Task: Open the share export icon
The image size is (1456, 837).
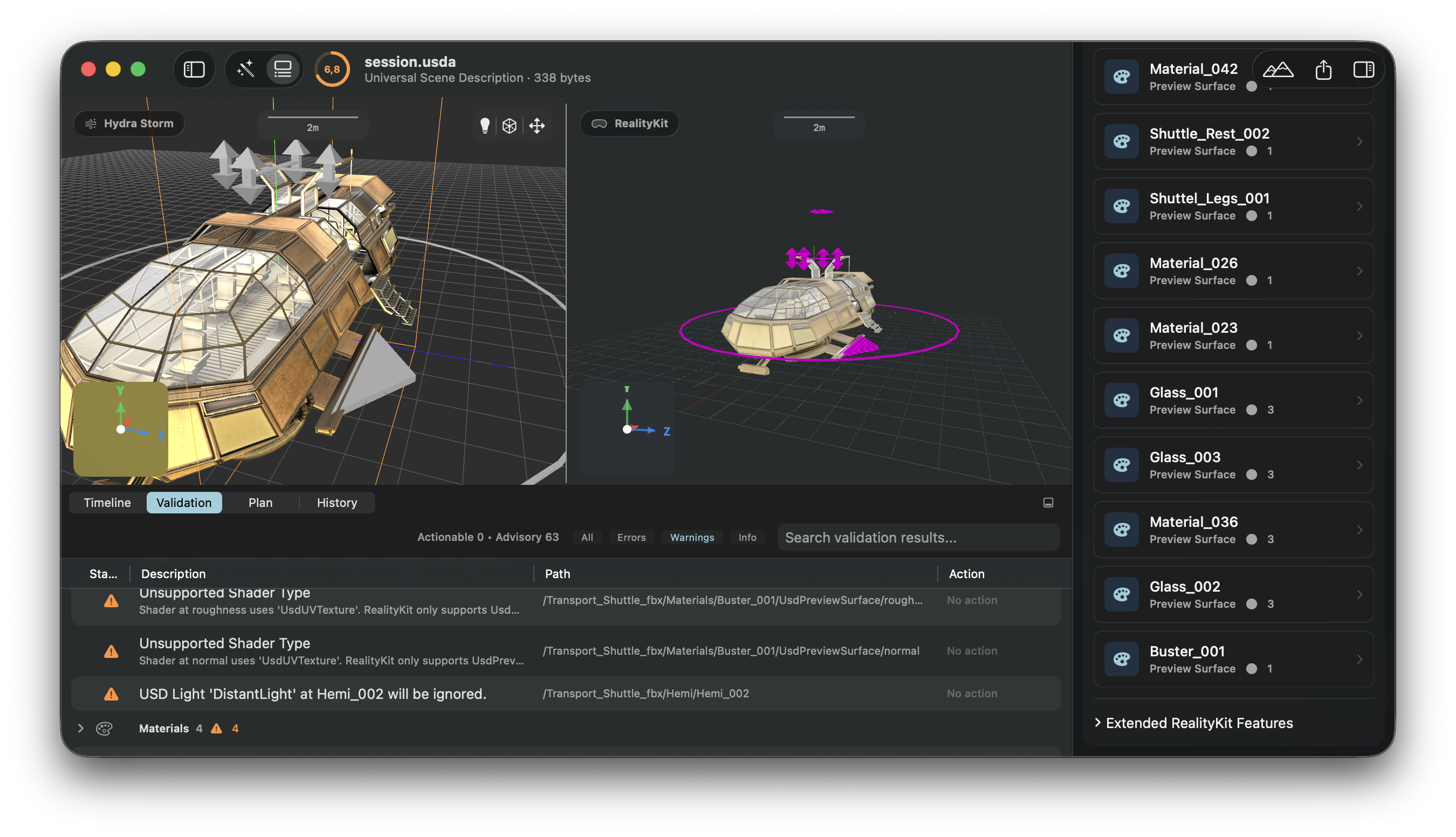Action: pyautogui.click(x=1323, y=70)
